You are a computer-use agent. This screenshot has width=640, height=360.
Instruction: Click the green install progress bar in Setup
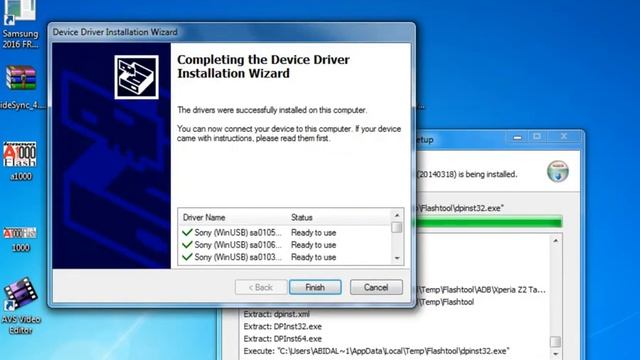pos(489,222)
